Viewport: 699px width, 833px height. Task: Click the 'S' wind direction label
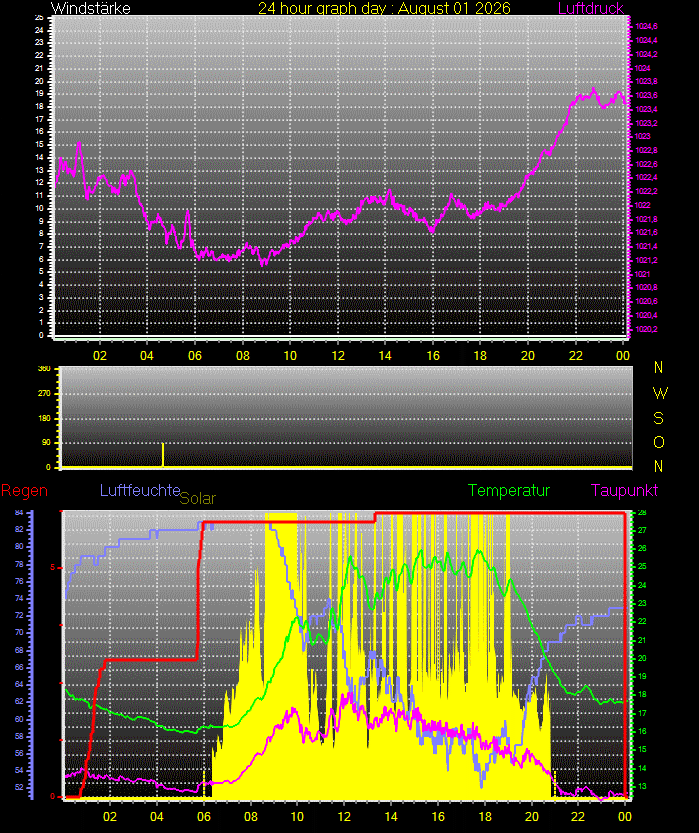coord(659,419)
